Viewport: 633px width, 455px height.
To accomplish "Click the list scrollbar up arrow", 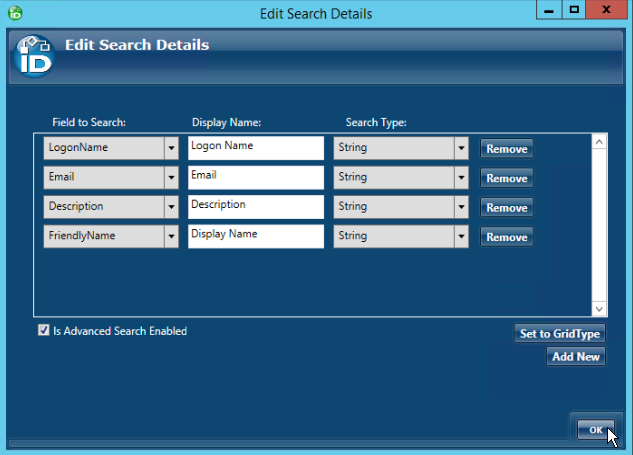I will tap(599, 142).
